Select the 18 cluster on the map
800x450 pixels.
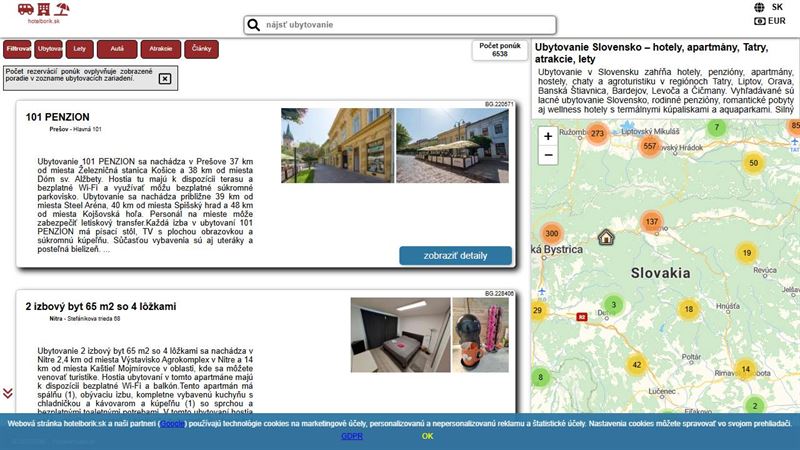click(688, 309)
